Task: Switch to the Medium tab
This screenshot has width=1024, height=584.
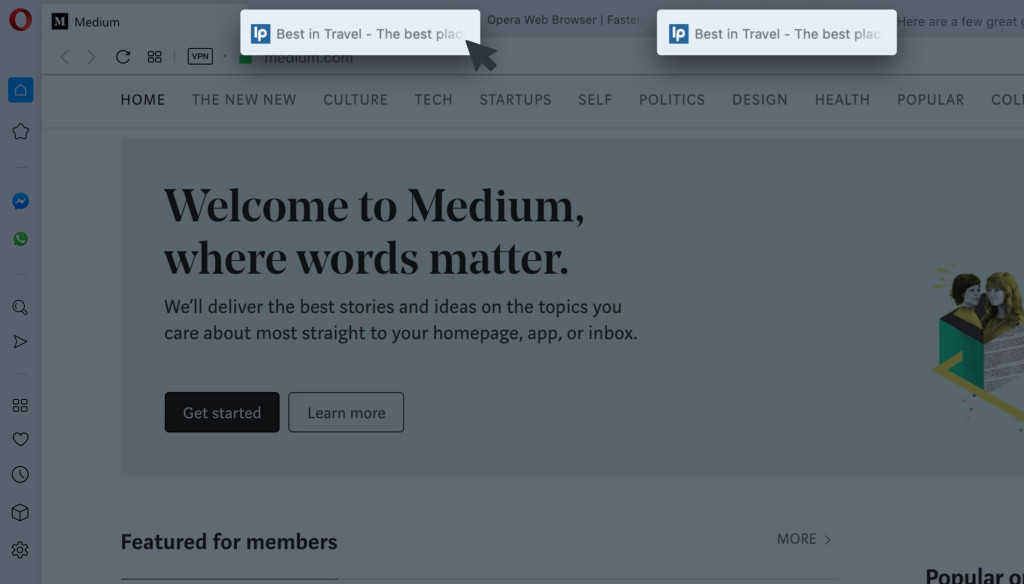Action: pyautogui.click(x=97, y=22)
